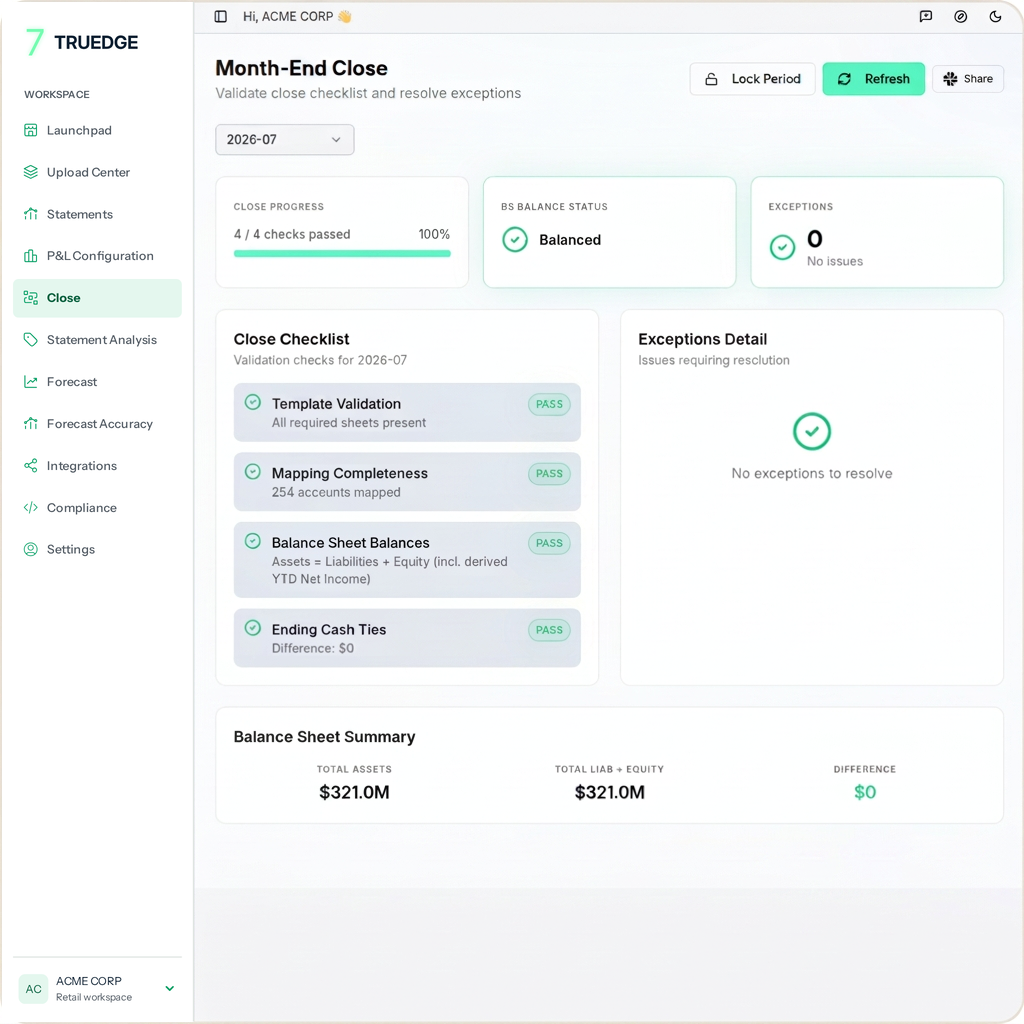Open Integrations from the sidebar
Image resolution: width=1024 pixels, height=1024 pixels.
coord(97,466)
